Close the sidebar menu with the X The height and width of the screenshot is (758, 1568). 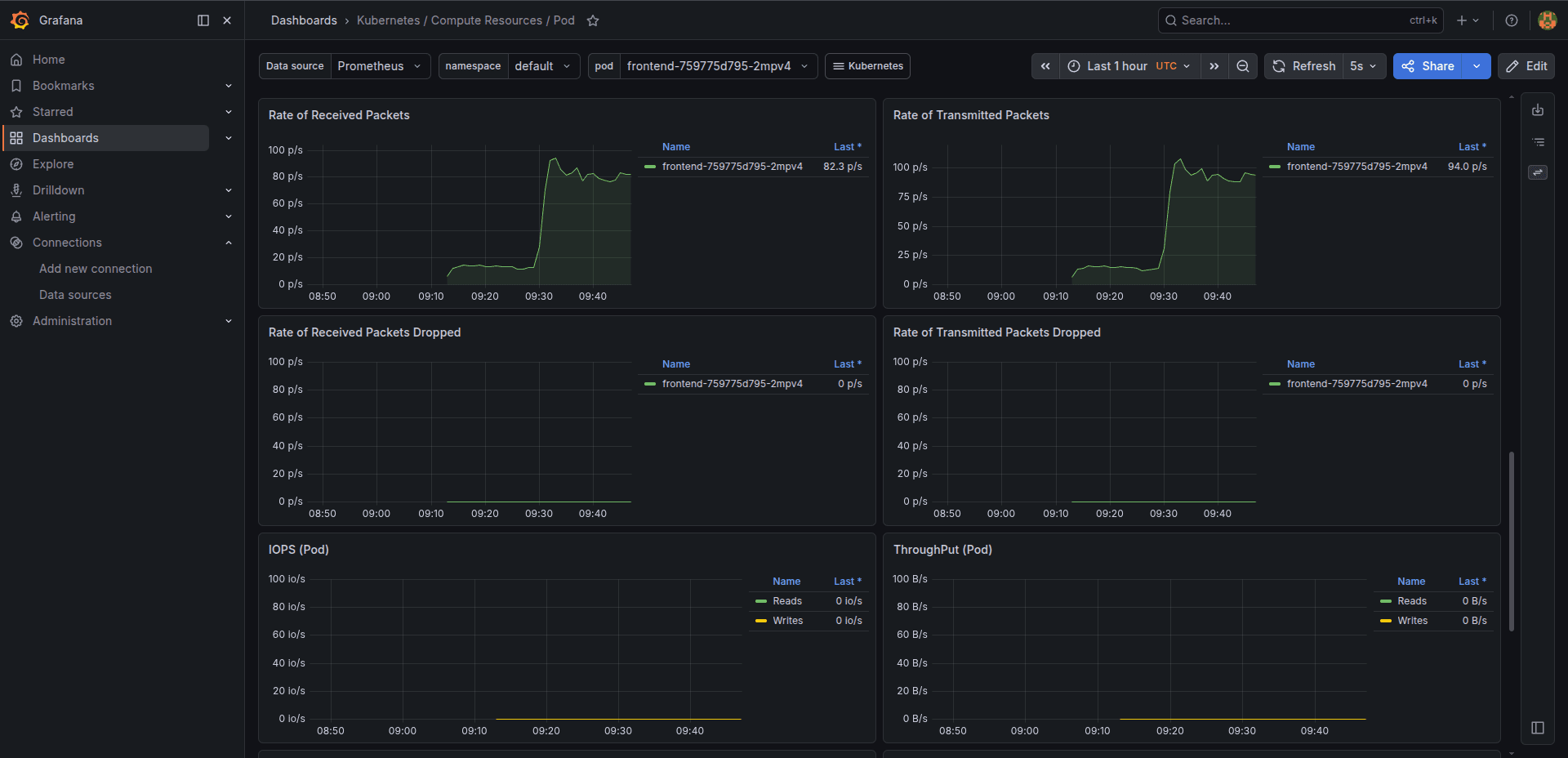pyautogui.click(x=227, y=20)
